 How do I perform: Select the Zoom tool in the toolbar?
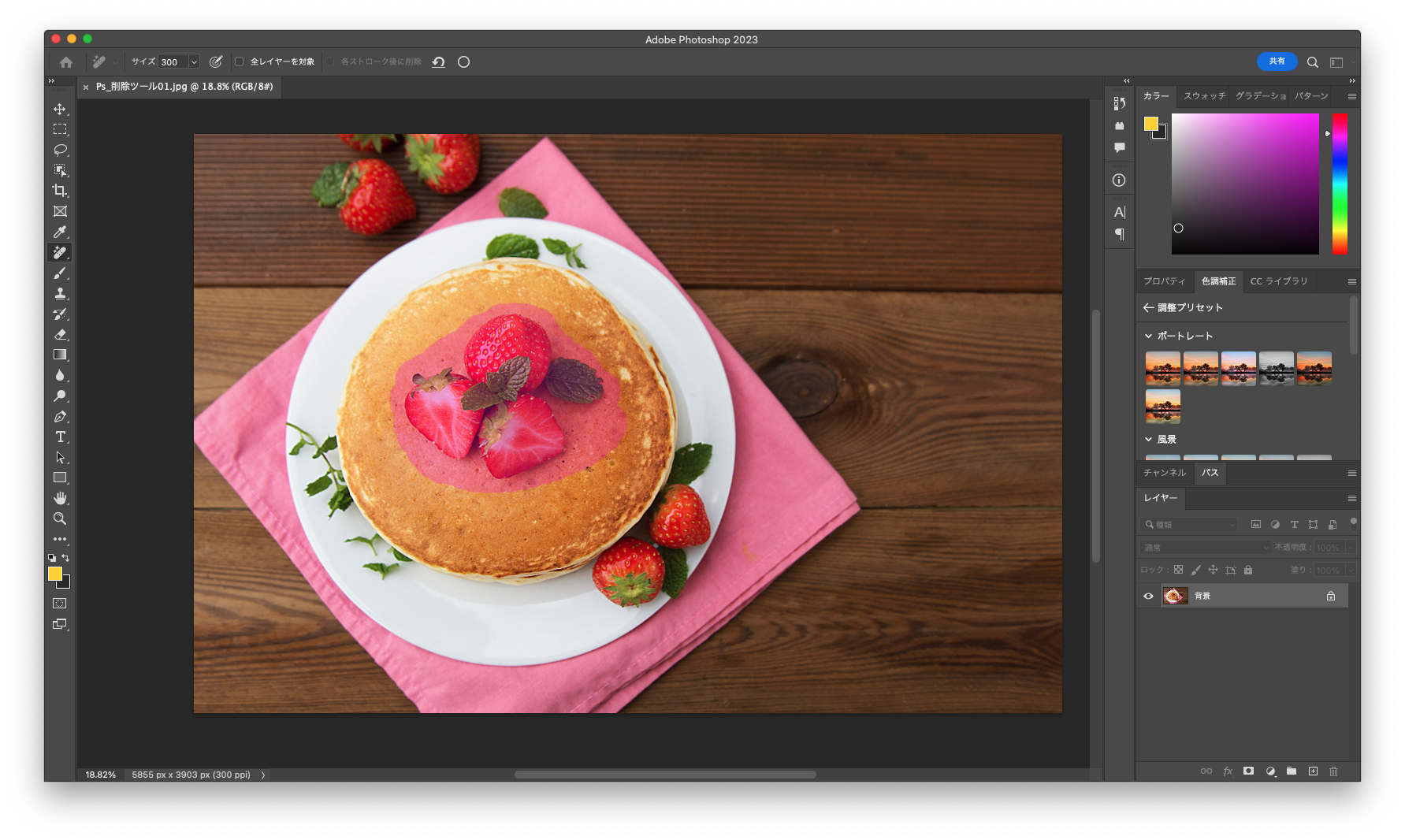60,518
